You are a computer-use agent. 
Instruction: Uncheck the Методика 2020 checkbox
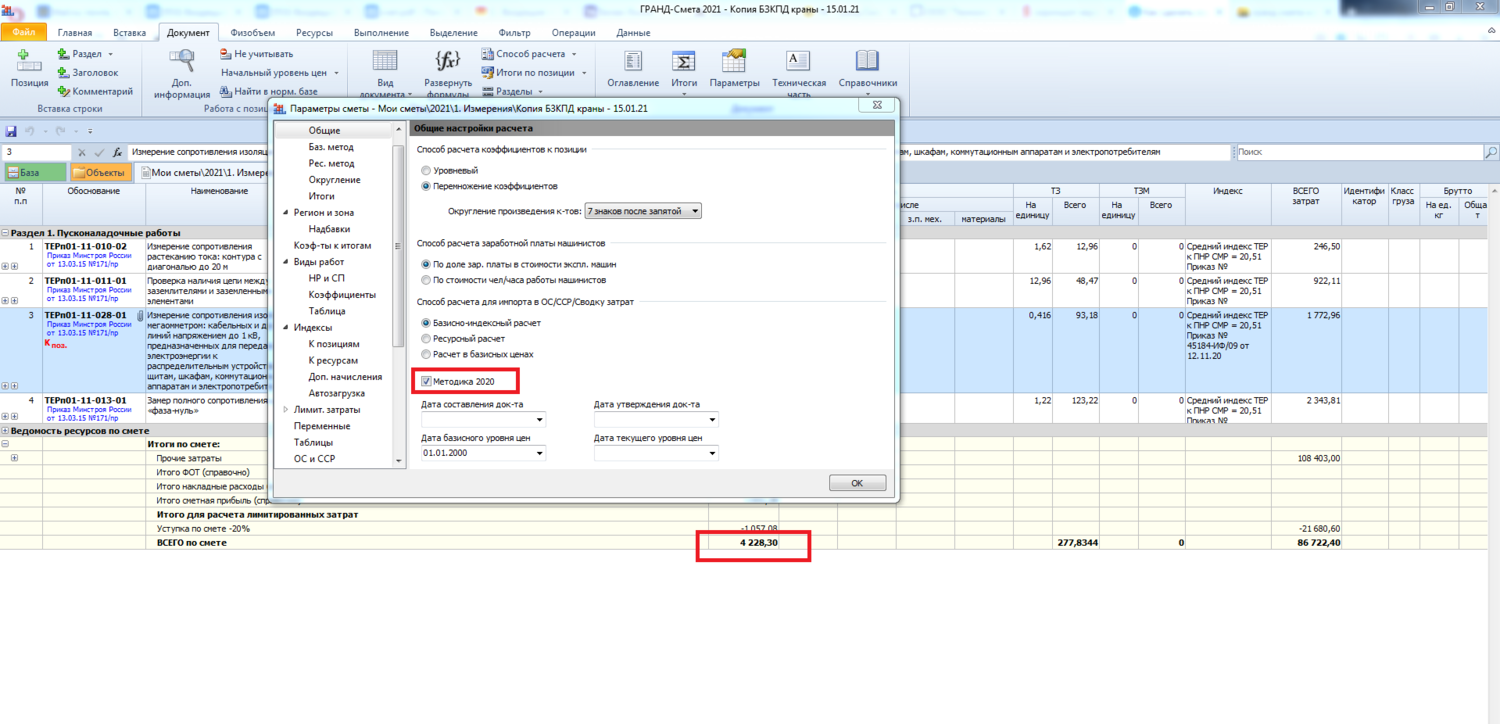click(427, 381)
